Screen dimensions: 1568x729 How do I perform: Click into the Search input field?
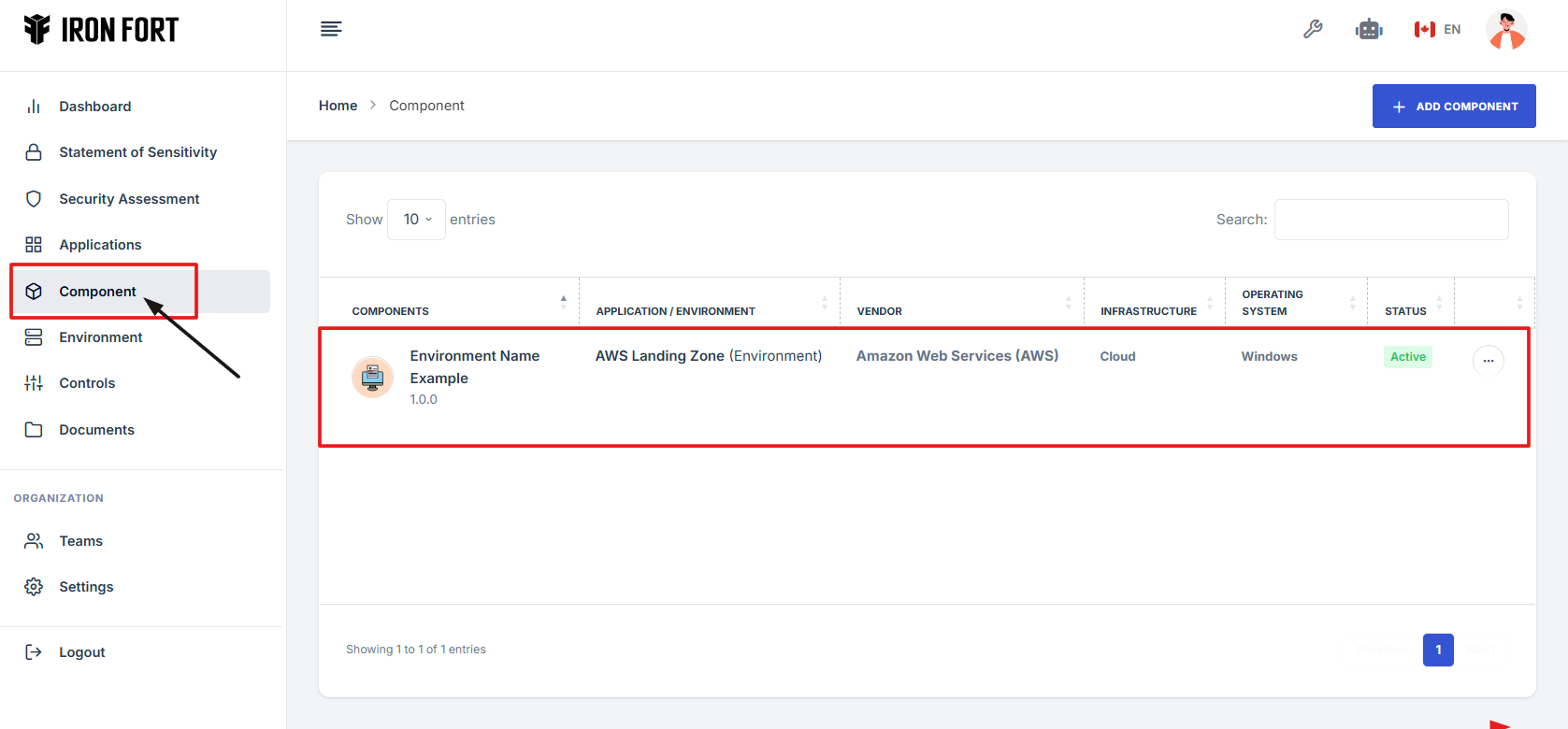1390,220
